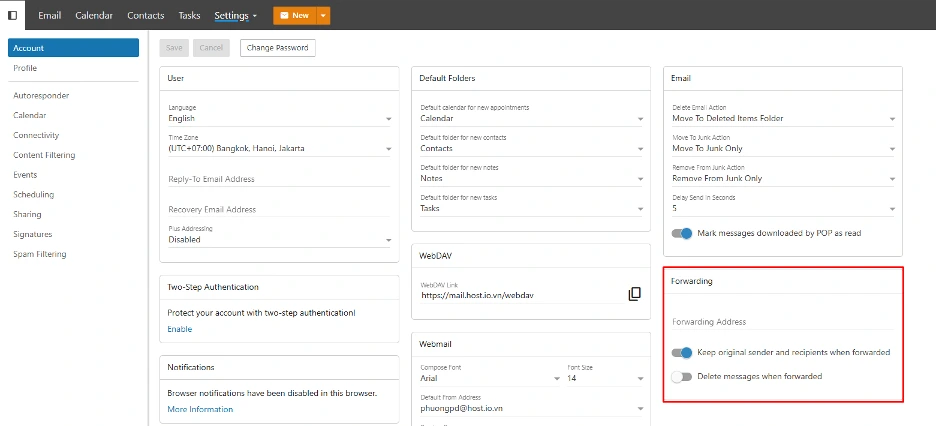Open Connectivity settings
The width and height of the screenshot is (936, 426).
pyautogui.click(x=36, y=135)
